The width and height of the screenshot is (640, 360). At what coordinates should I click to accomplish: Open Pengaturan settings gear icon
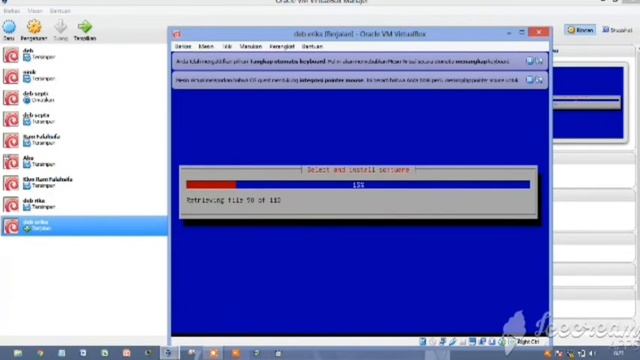(34, 28)
